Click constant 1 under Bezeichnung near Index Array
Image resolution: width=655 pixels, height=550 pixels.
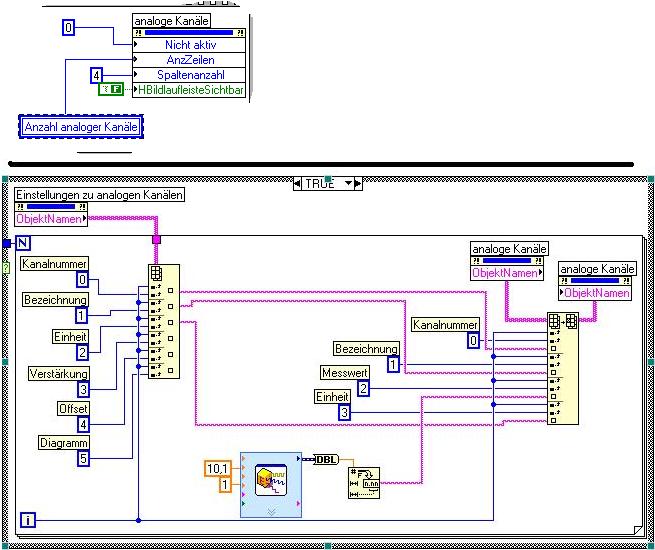click(81, 315)
